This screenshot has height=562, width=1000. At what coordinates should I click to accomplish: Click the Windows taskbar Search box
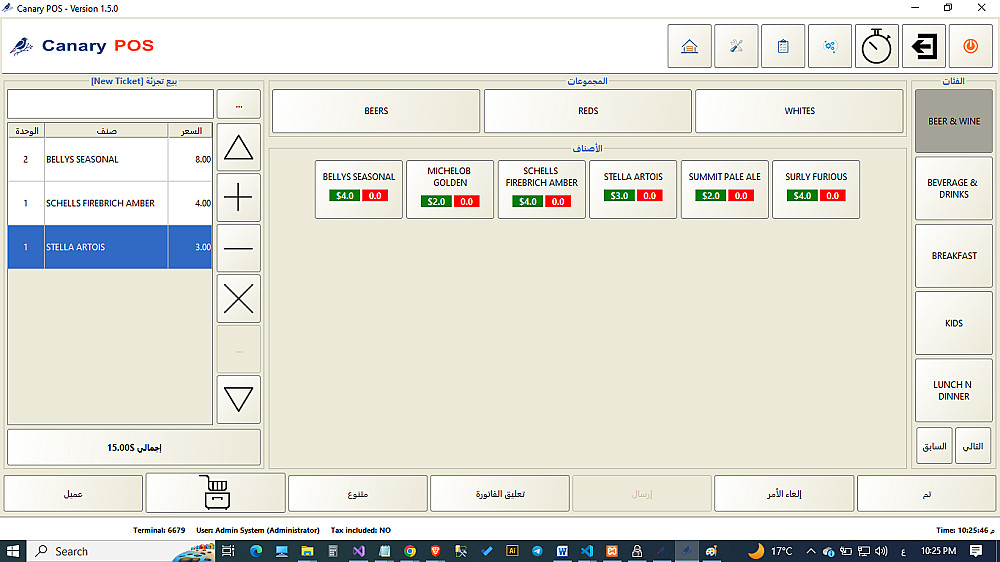click(x=121, y=551)
